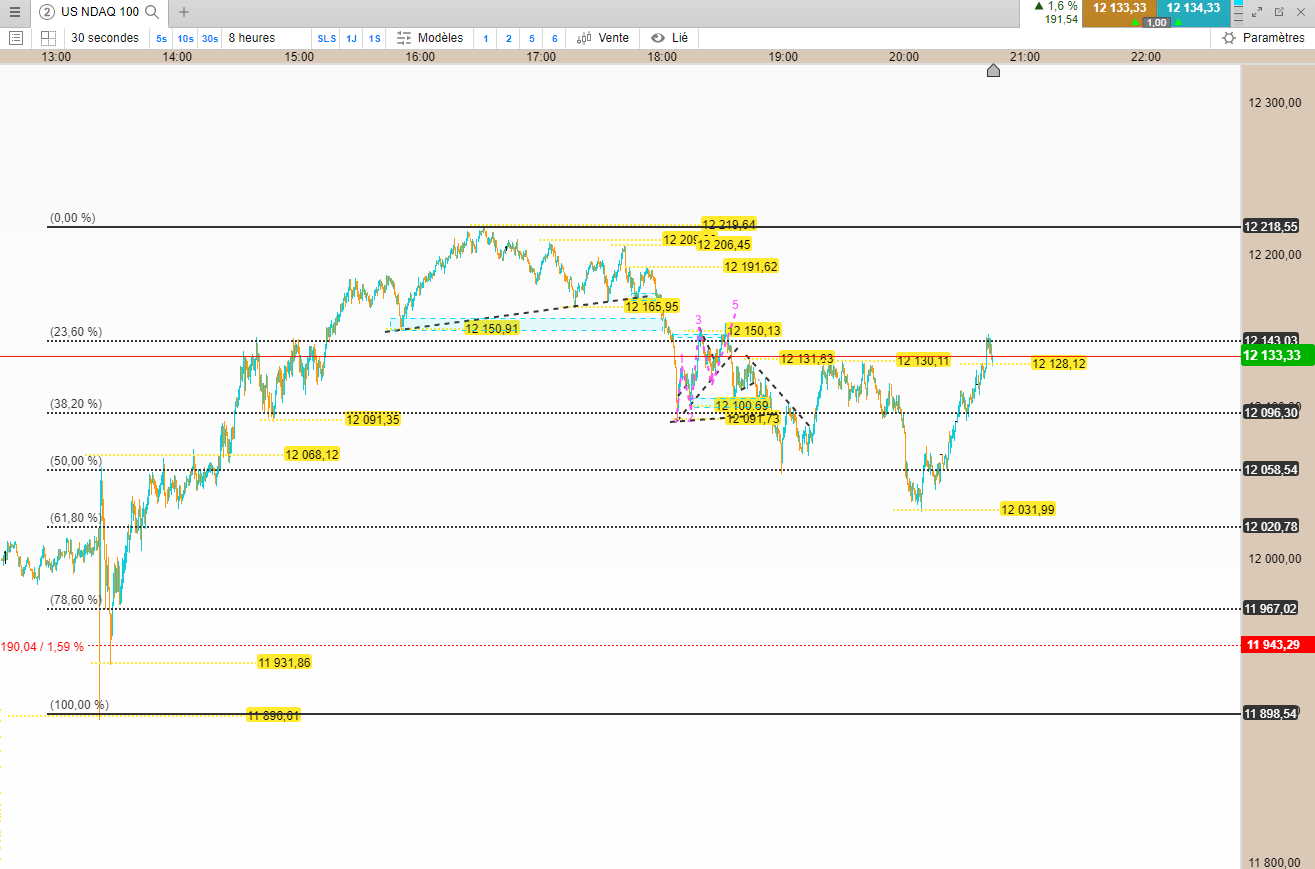Click the 12 130,11 price label
This screenshot has width=1315, height=869.
[x=923, y=360]
